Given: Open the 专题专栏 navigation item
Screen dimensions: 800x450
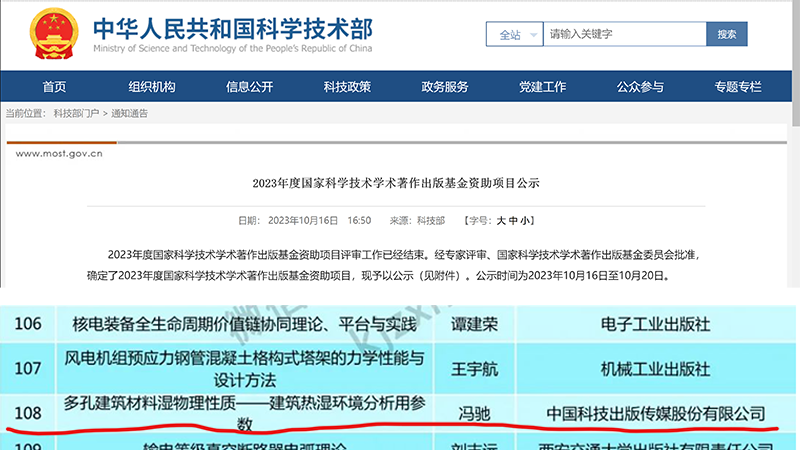Looking at the screenshot, I should 738,87.
